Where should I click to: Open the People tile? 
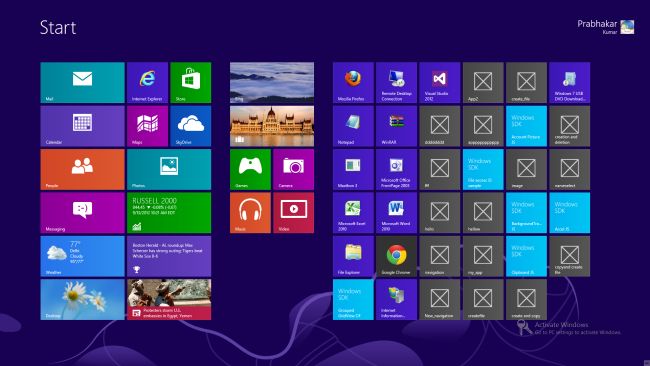pos(82,170)
